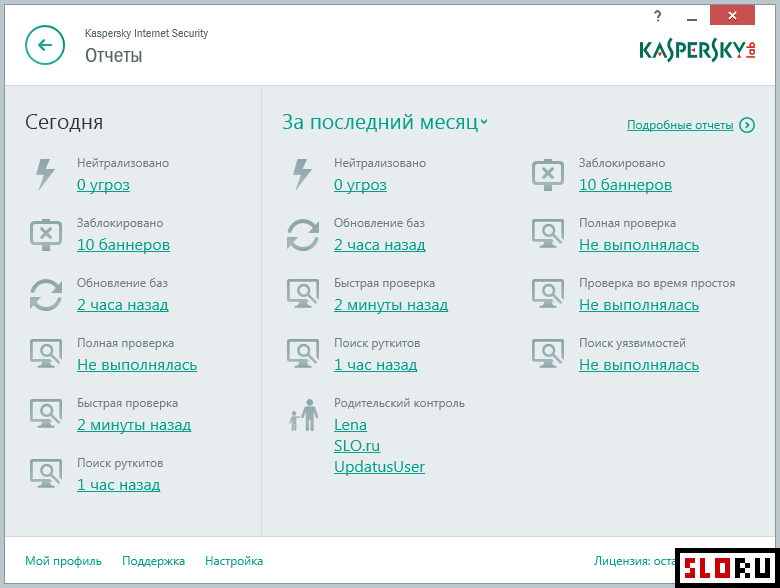Click the circled arrow next to Подробные отчеты

[x=747, y=125]
